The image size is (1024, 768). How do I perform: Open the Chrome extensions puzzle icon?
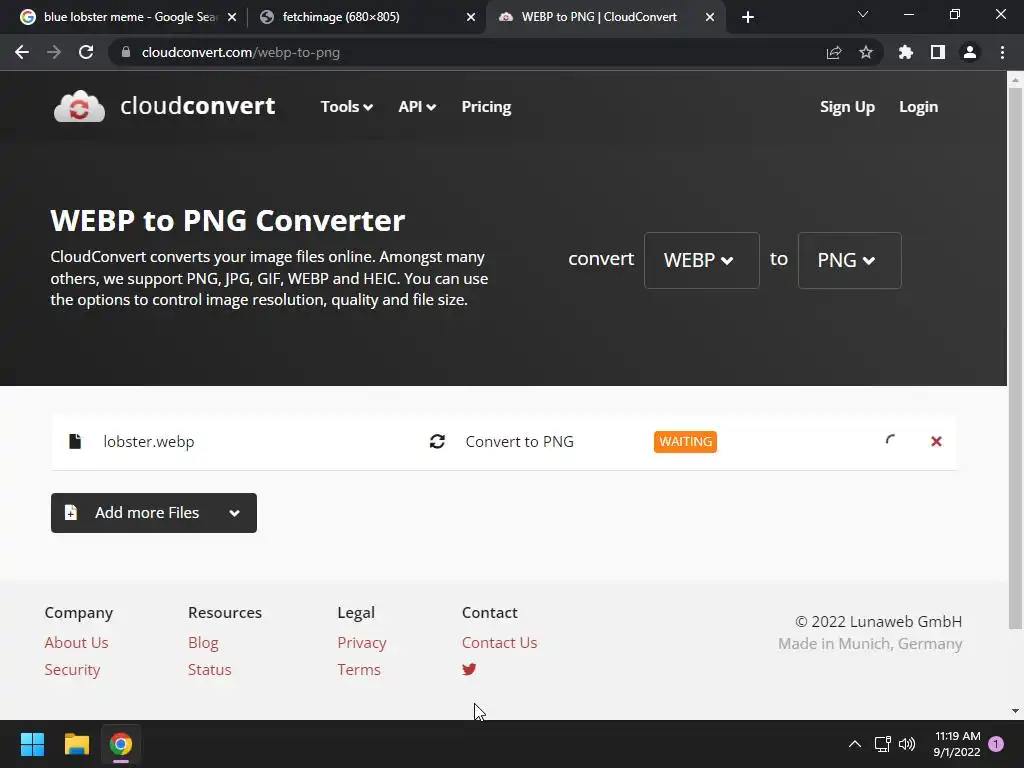905,52
